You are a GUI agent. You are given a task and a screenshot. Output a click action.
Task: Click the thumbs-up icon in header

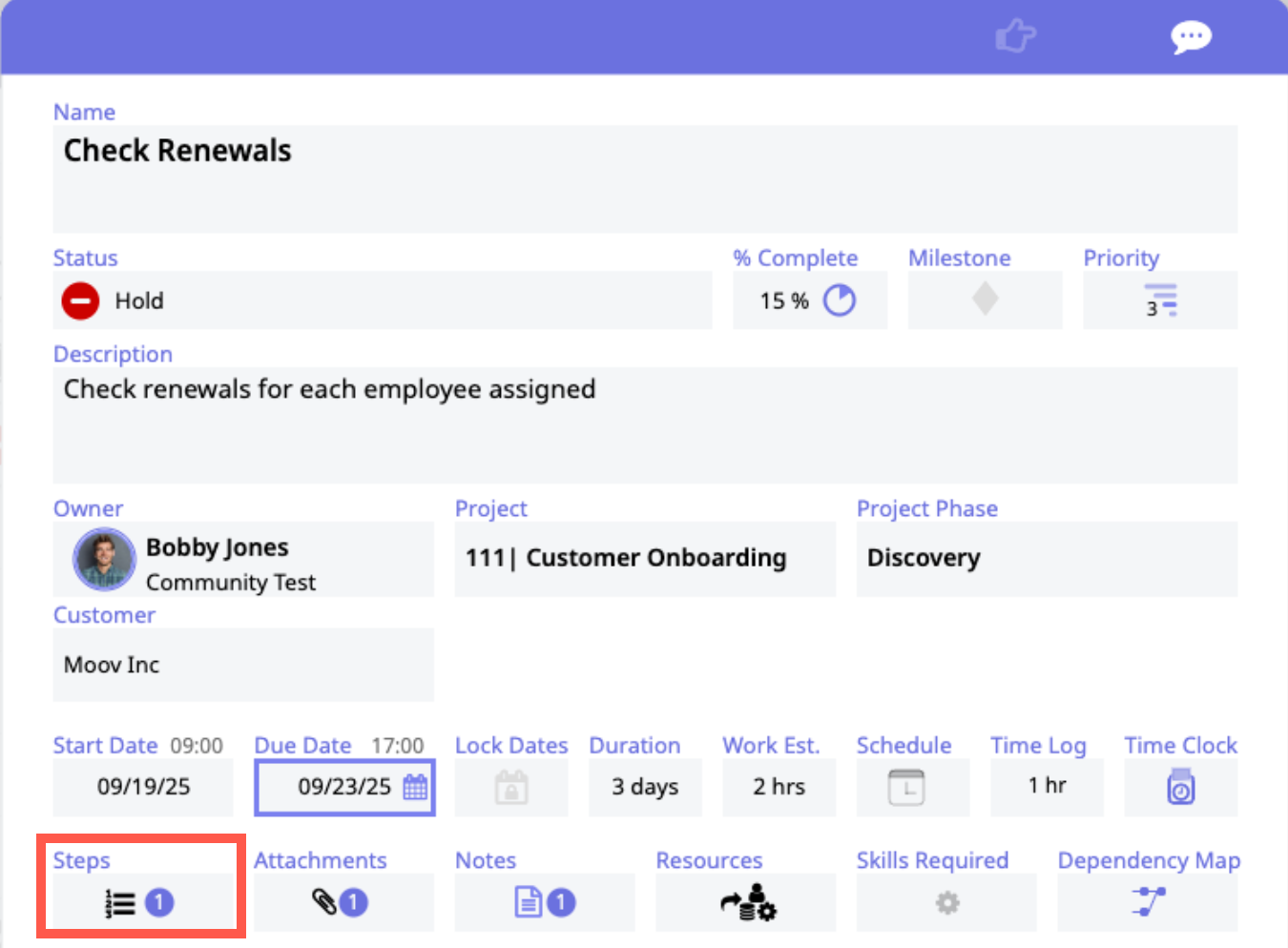pyautogui.click(x=1015, y=37)
